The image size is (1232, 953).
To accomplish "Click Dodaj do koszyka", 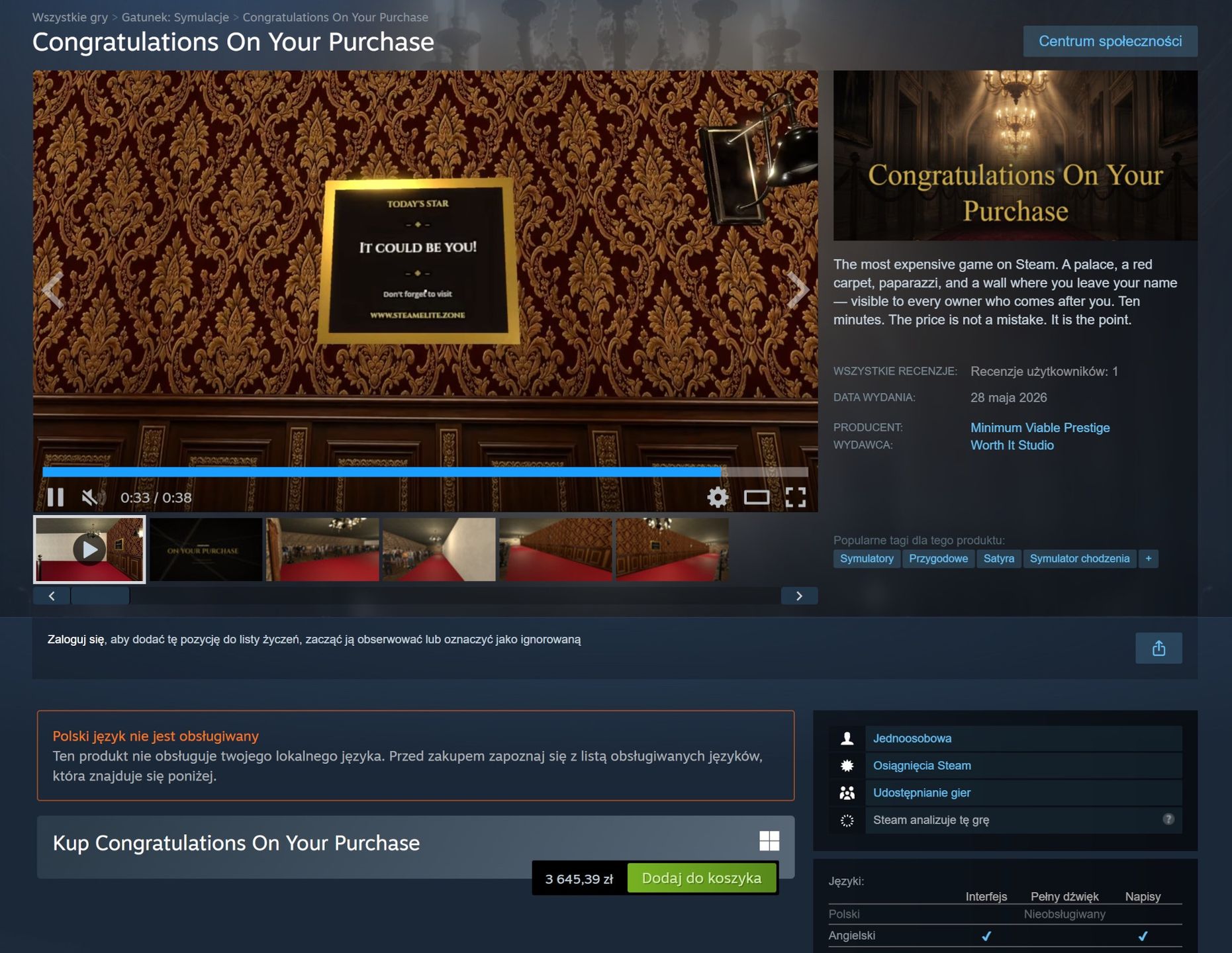I will click(702, 878).
